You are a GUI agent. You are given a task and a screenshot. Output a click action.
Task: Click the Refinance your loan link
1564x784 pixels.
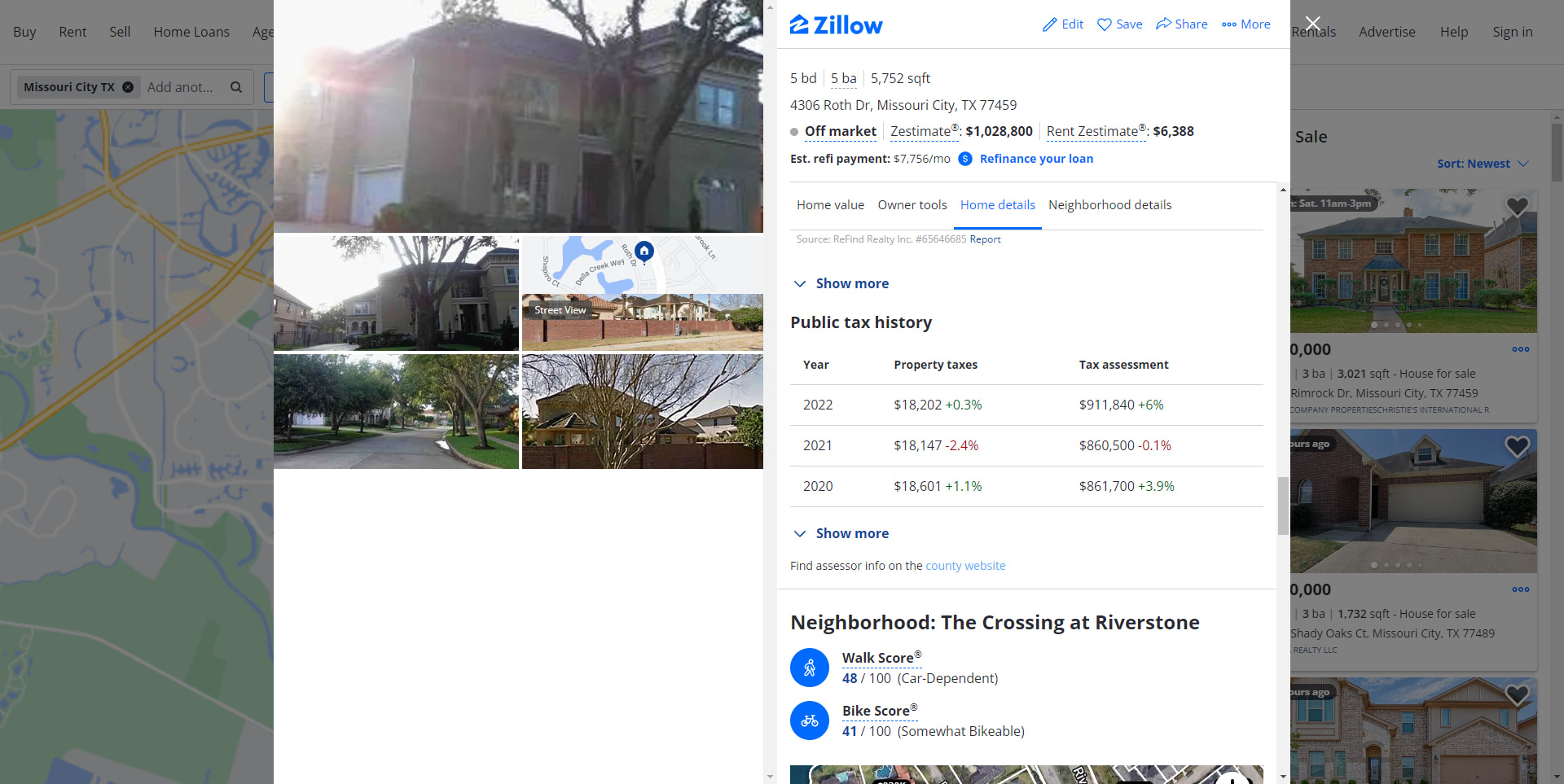tap(1036, 159)
